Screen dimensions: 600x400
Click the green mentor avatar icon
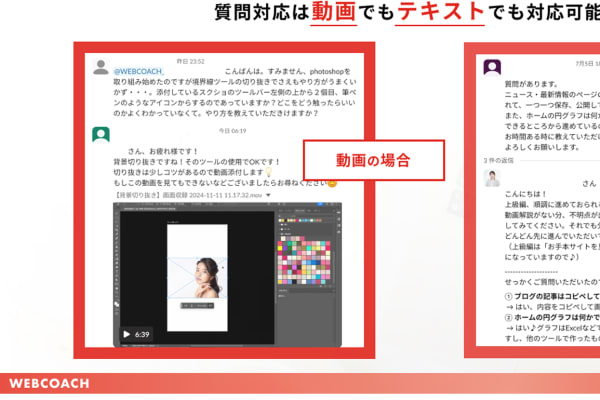[x=100, y=134]
